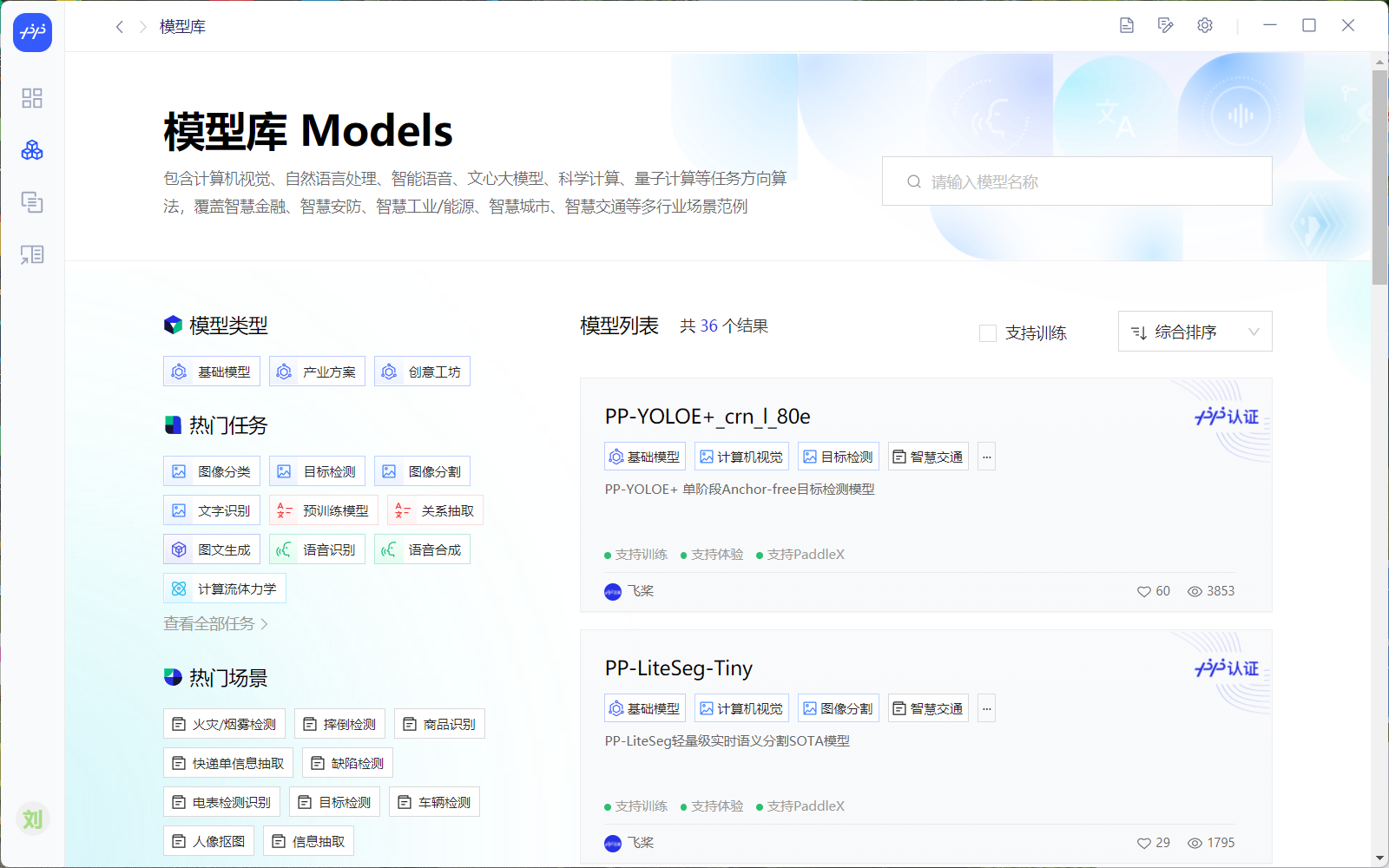Expand the ... tag overflow on PP-YOLOE+ card

(986, 456)
